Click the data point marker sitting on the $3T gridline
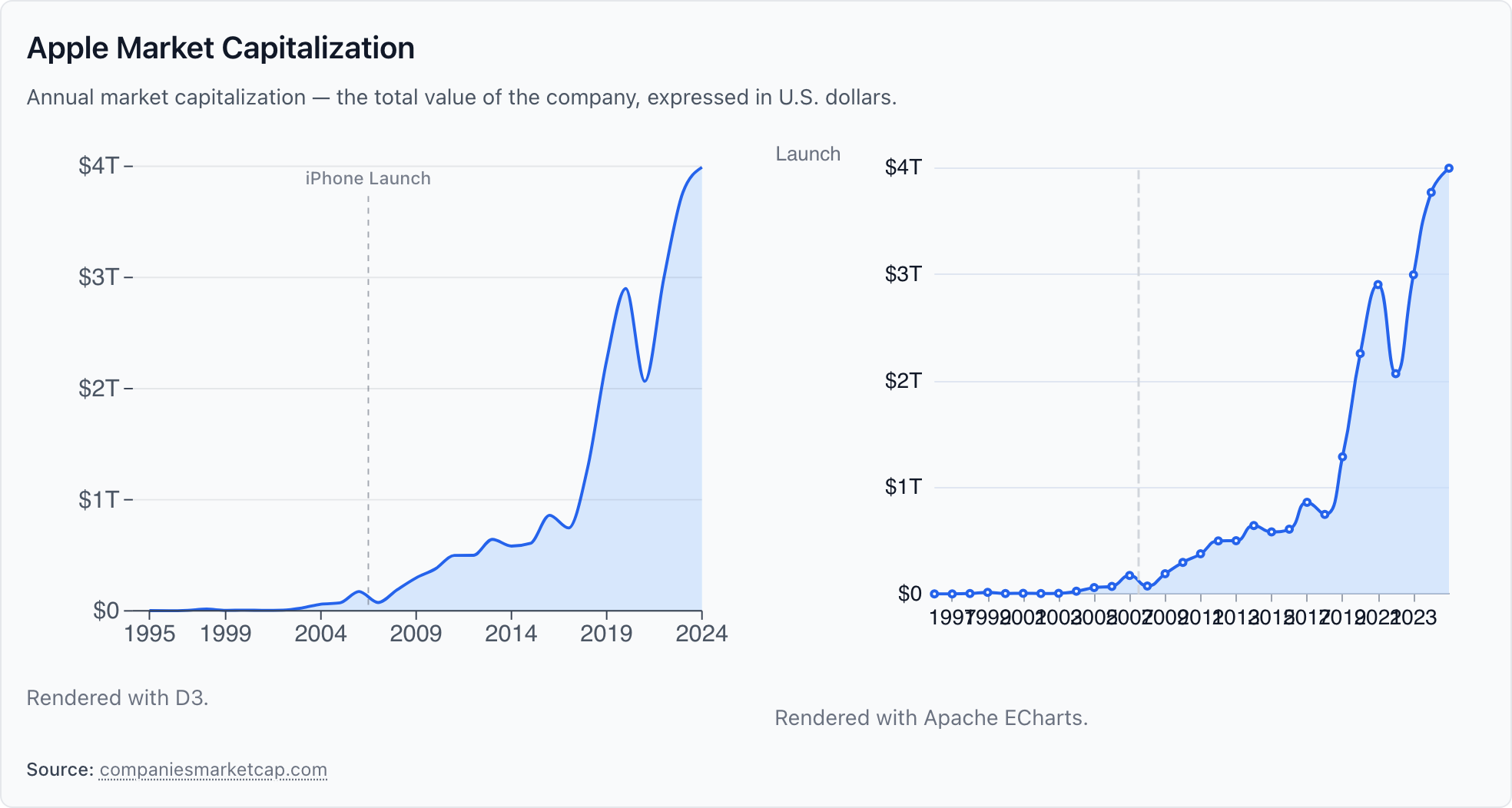This screenshot has width=1512, height=808. 1413,275
